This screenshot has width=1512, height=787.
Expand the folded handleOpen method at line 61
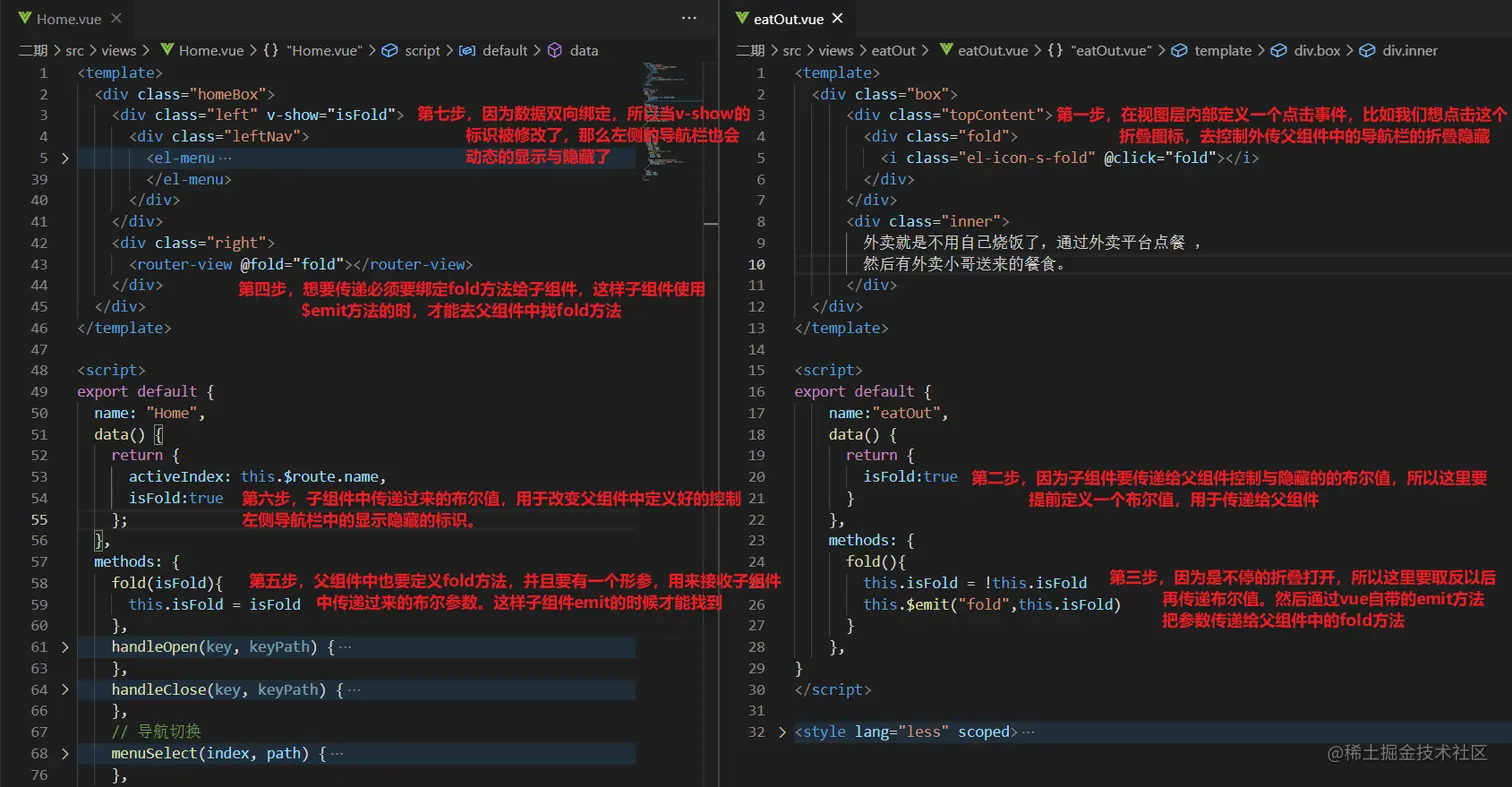coord(65,647)
